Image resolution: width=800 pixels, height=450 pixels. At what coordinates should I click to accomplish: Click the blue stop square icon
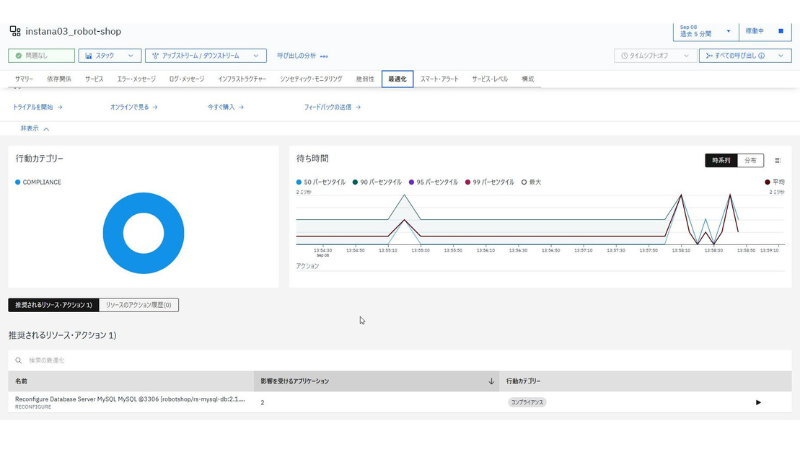tap(781, 31)
